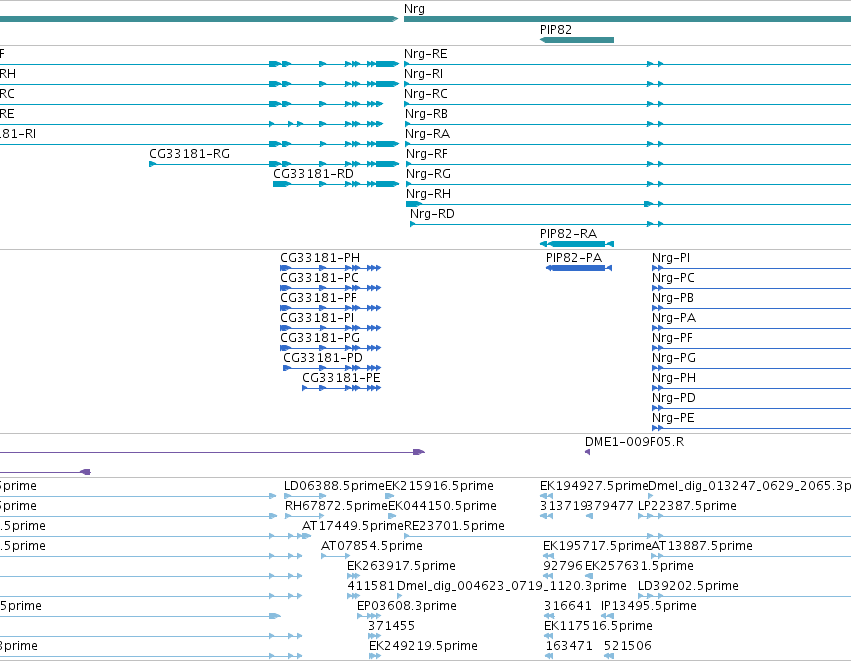Select the Nrg-RH transcript label
Screen dimensions: 851x661
(428, 194)
